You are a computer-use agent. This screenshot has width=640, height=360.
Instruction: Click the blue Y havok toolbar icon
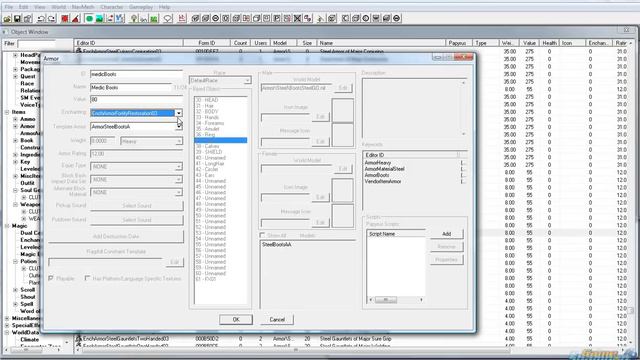tap(120, 18)
